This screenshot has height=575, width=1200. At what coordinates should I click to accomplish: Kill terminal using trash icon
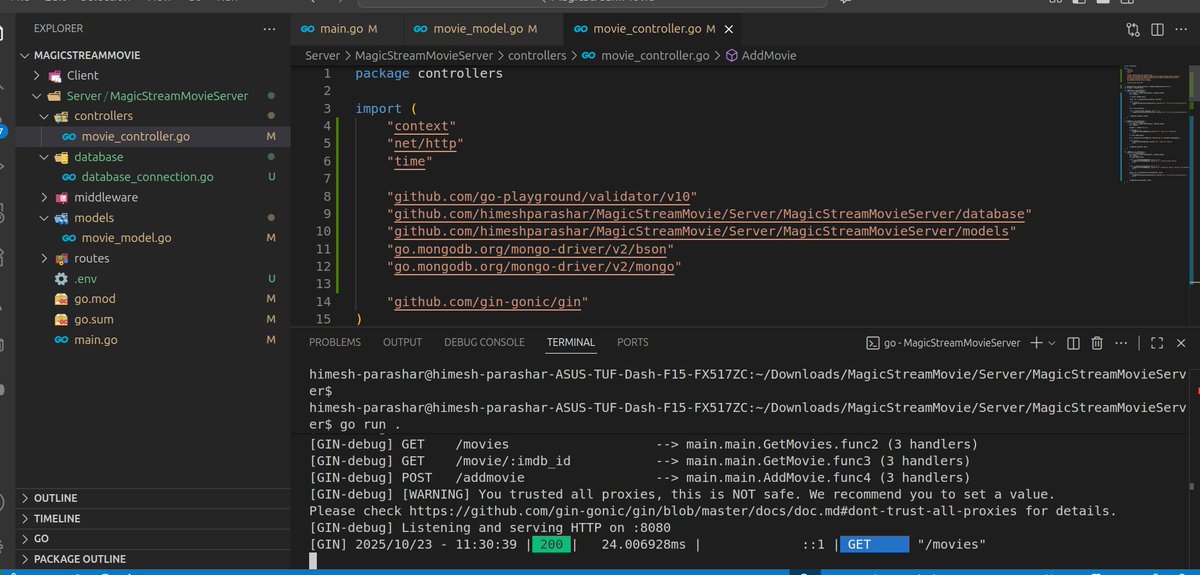click(x=1097, y=342)
